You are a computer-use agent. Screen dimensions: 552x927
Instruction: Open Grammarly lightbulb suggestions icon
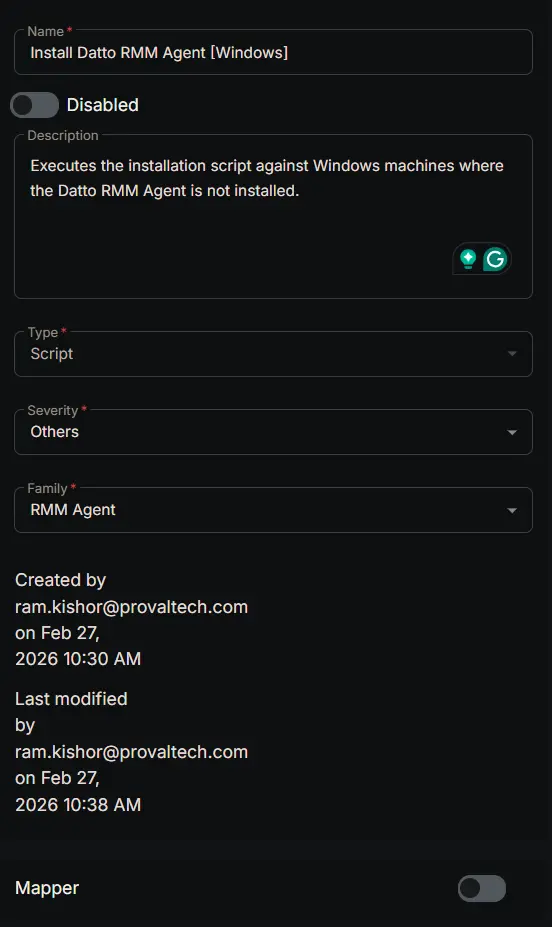[468, 259]
